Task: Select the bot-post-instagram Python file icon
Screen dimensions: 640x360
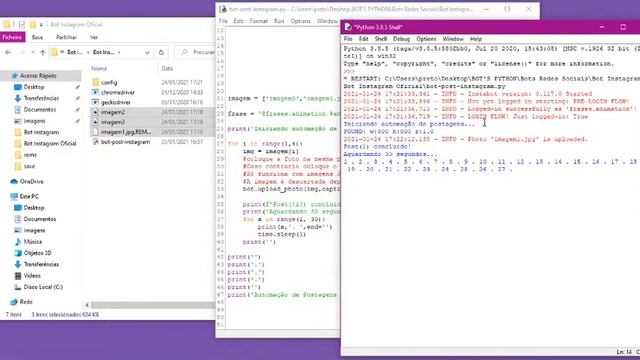Action: pos(96,142)
